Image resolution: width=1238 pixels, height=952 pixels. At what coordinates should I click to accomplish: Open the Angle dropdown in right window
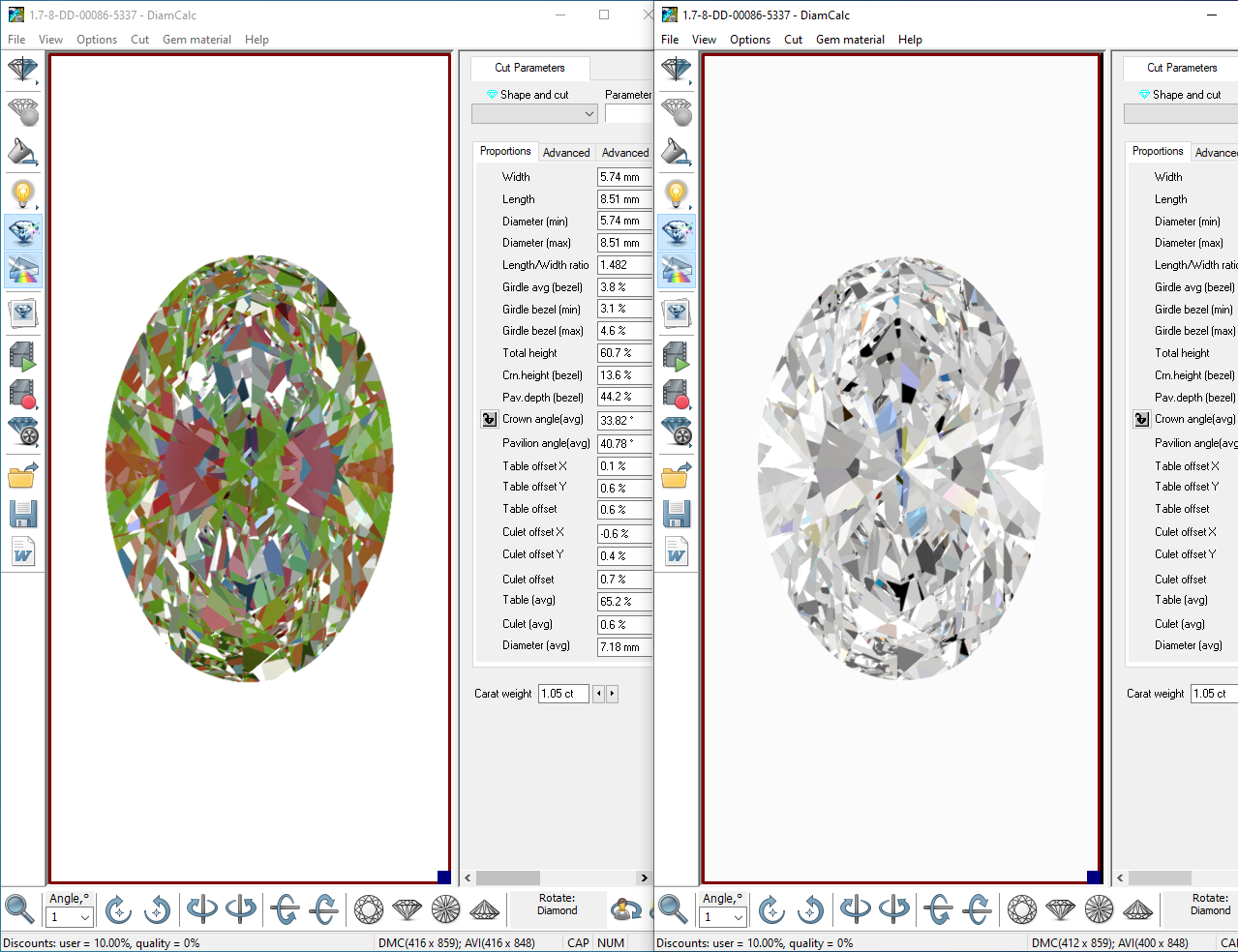pyautogui.click(x=739, y=917)
